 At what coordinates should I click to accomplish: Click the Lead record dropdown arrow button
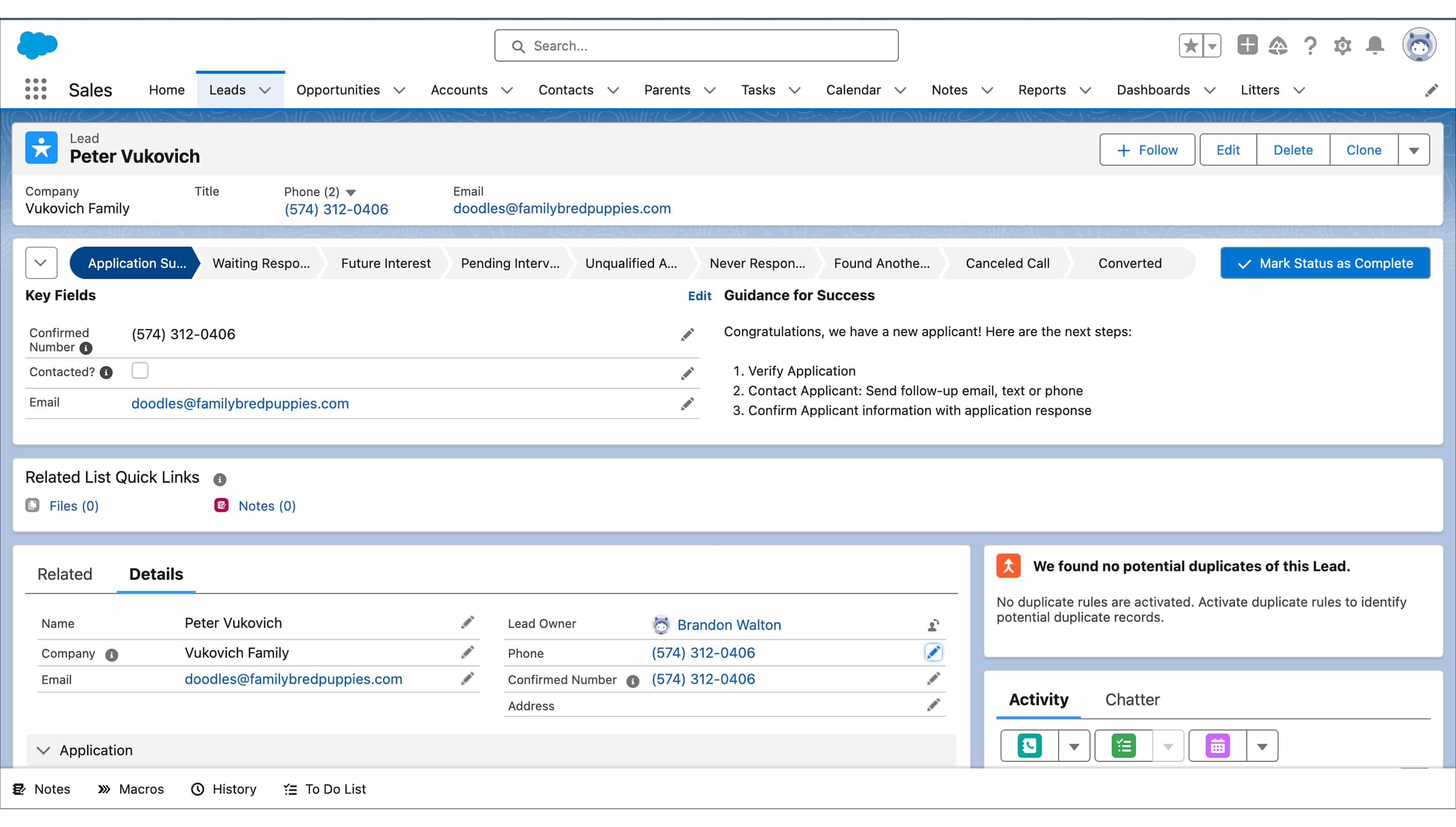[x=1415, y=150]
